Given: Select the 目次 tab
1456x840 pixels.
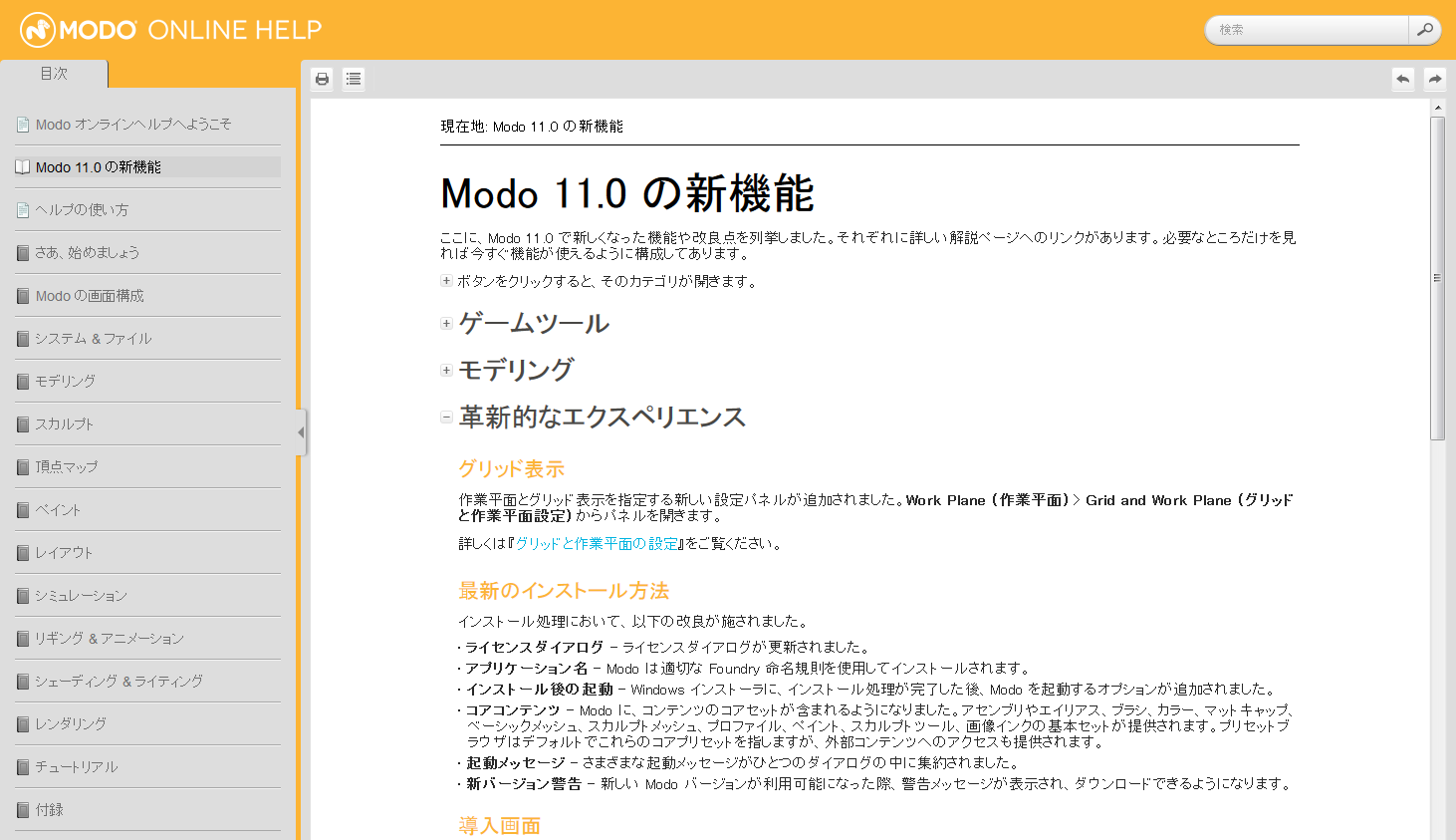Looking at the screenshot, I should 54,74.
